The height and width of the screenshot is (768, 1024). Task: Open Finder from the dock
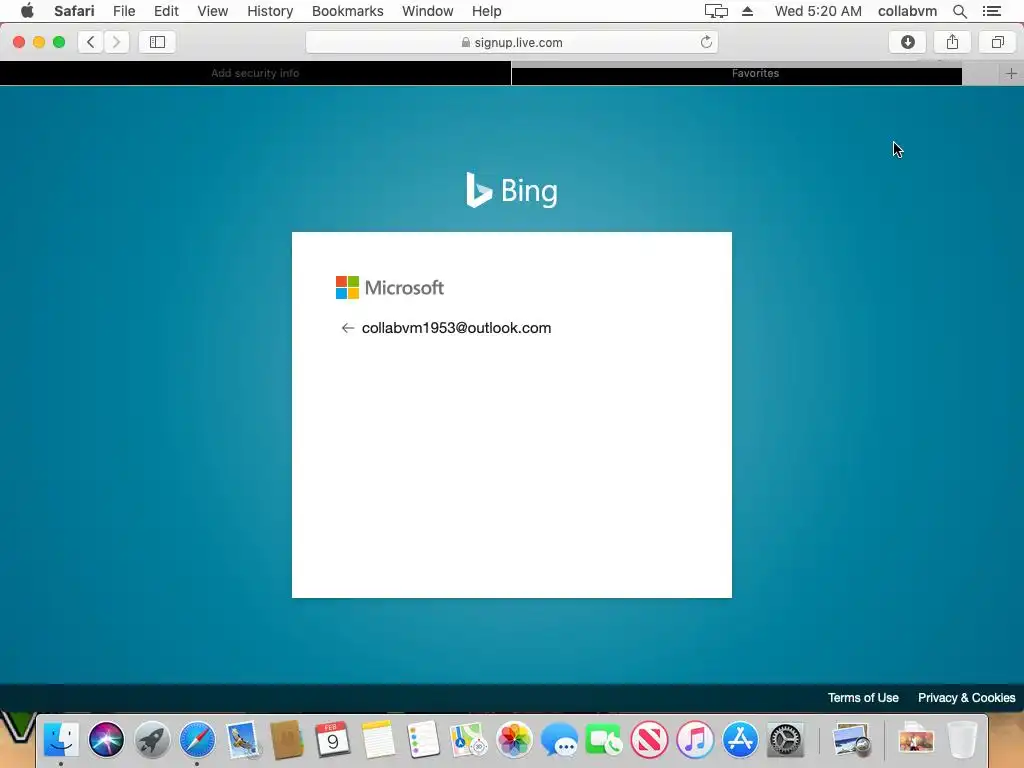pos(61,740)
